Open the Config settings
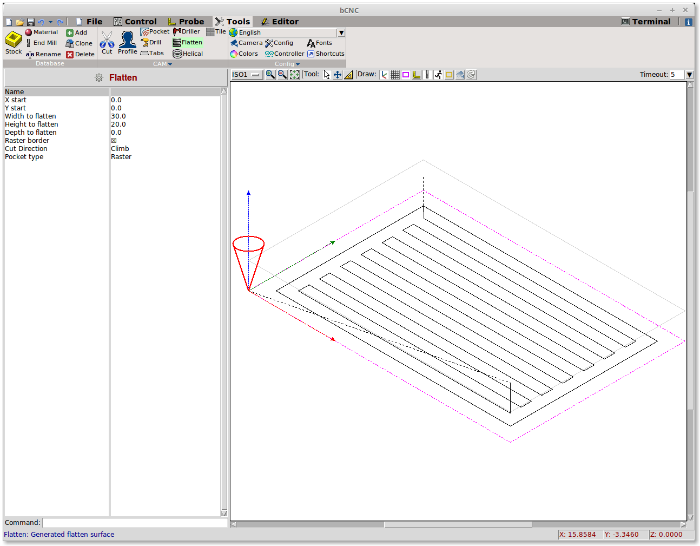The height and width of the screenshot is (546, 700). point(279,43)
